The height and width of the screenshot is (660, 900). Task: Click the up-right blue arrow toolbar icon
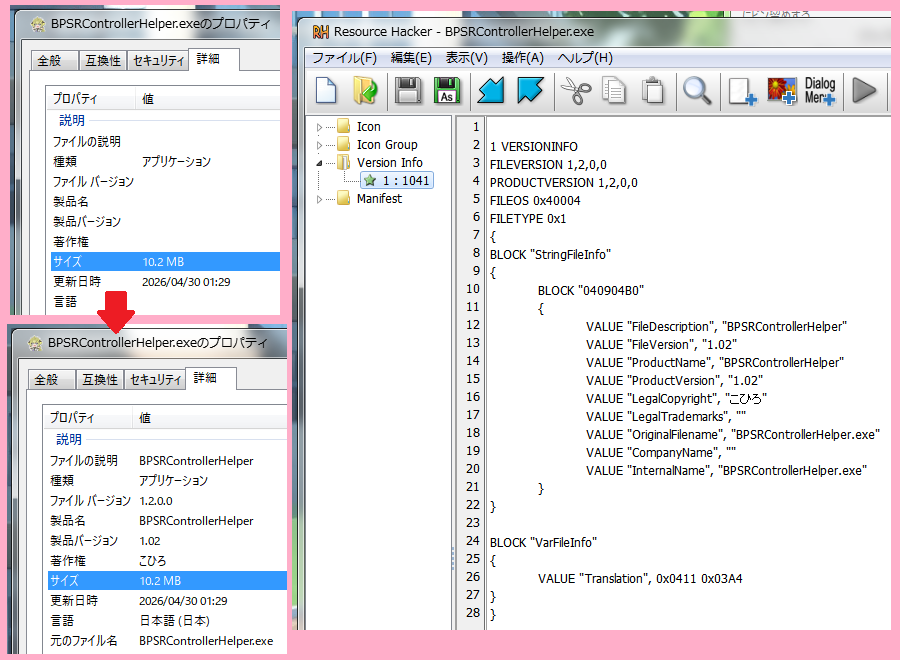click(x=530, y=91)
